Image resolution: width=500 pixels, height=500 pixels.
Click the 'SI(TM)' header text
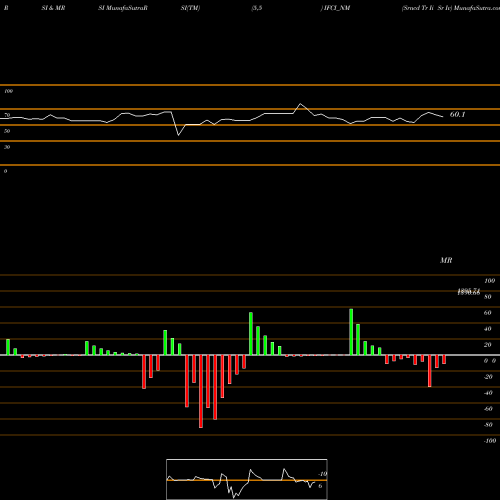click(x=190, y=8)
